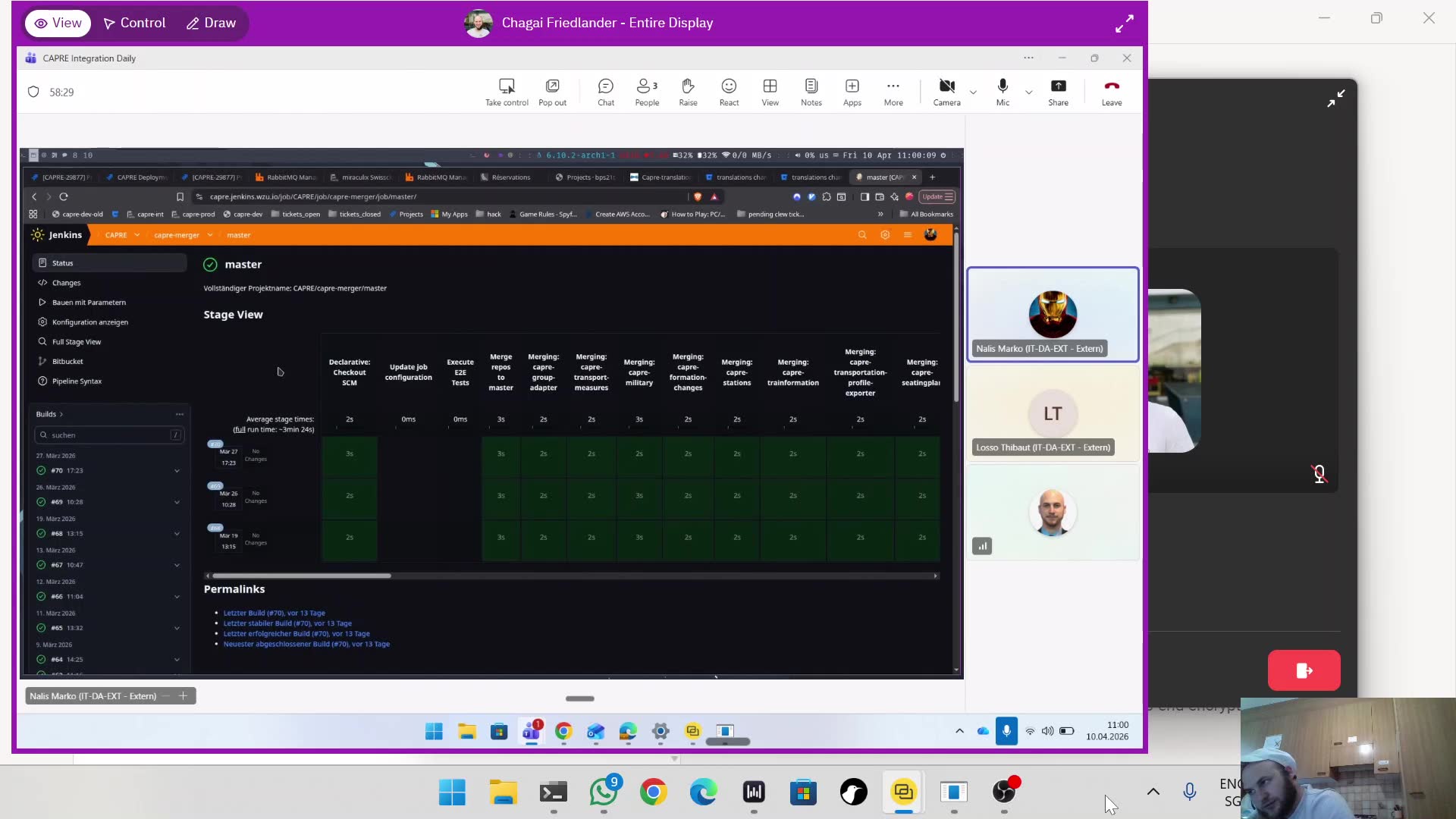This screenshot has height=819, width=1456.
Task: Click the red exit button in right window
Action: (x=1304, y=670)
